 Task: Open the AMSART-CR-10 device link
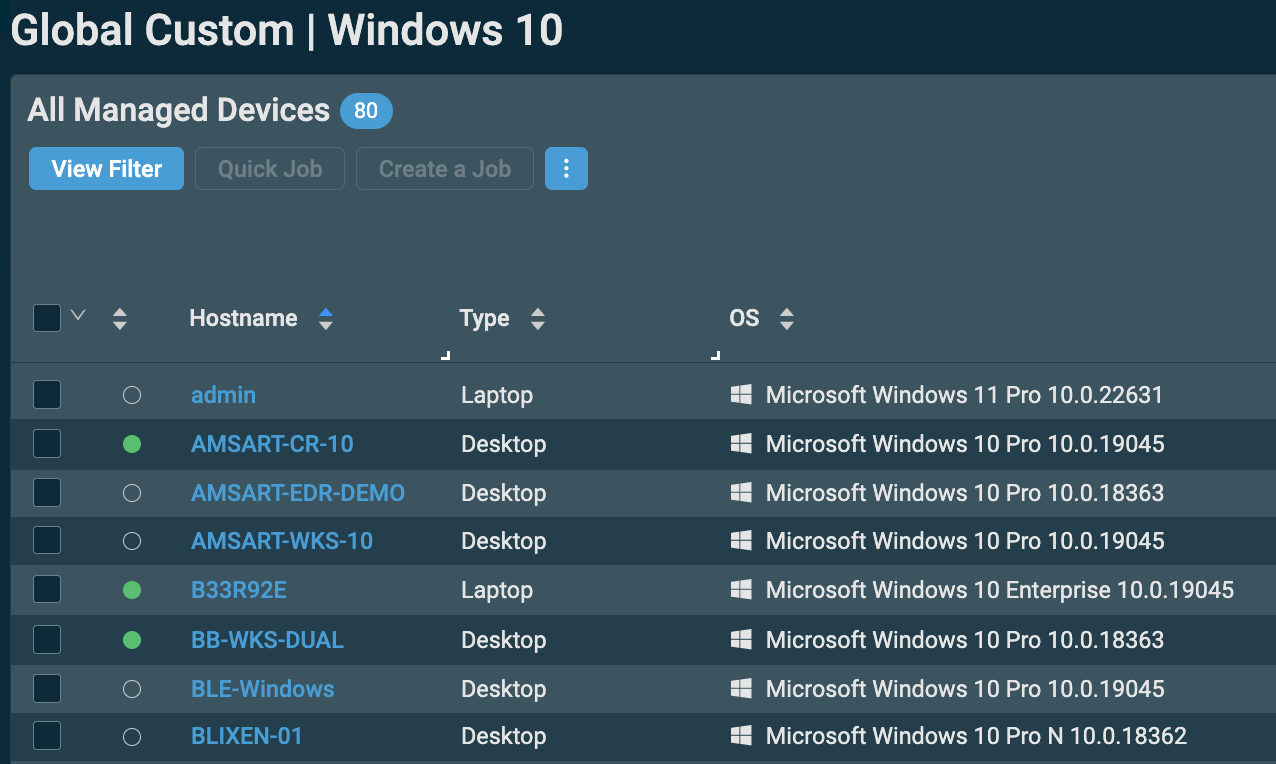click(x=272, y=444)
